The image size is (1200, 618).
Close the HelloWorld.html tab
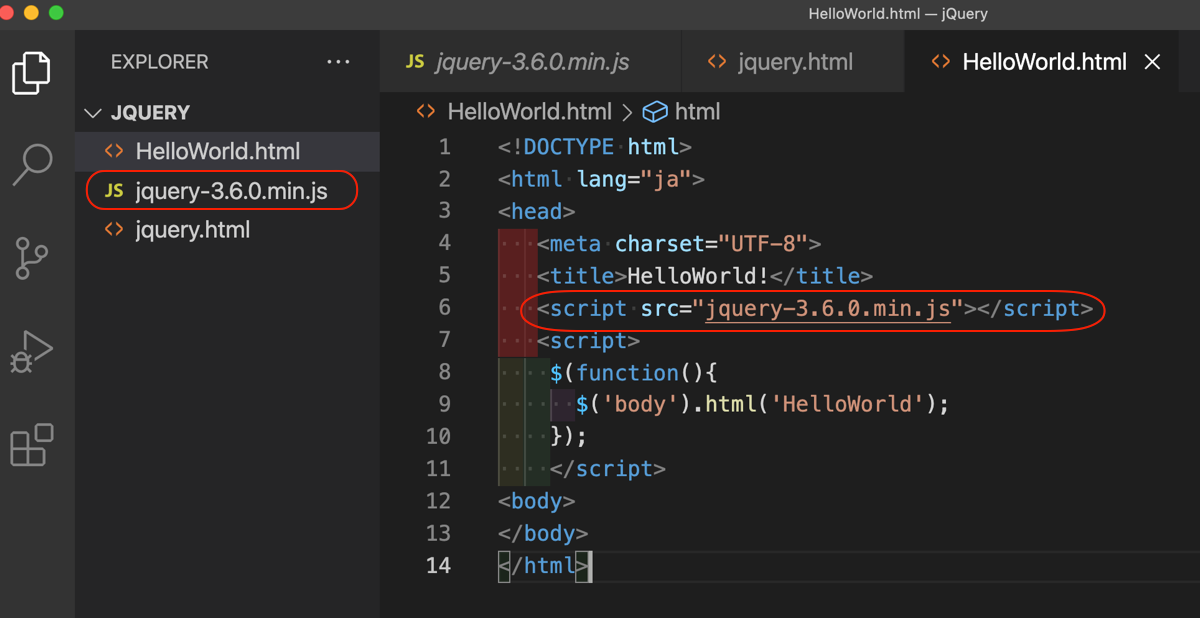point(1152,62)
